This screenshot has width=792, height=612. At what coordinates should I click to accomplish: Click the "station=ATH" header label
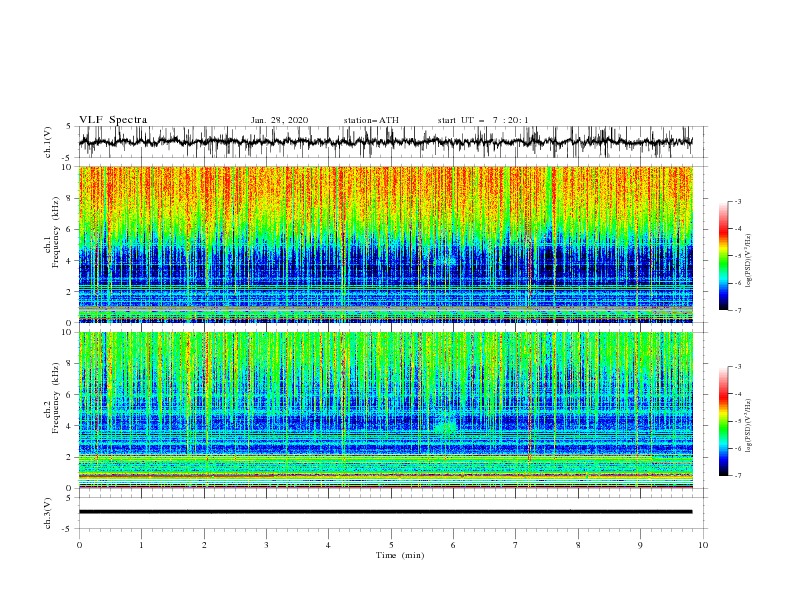[x=371, y=120]
